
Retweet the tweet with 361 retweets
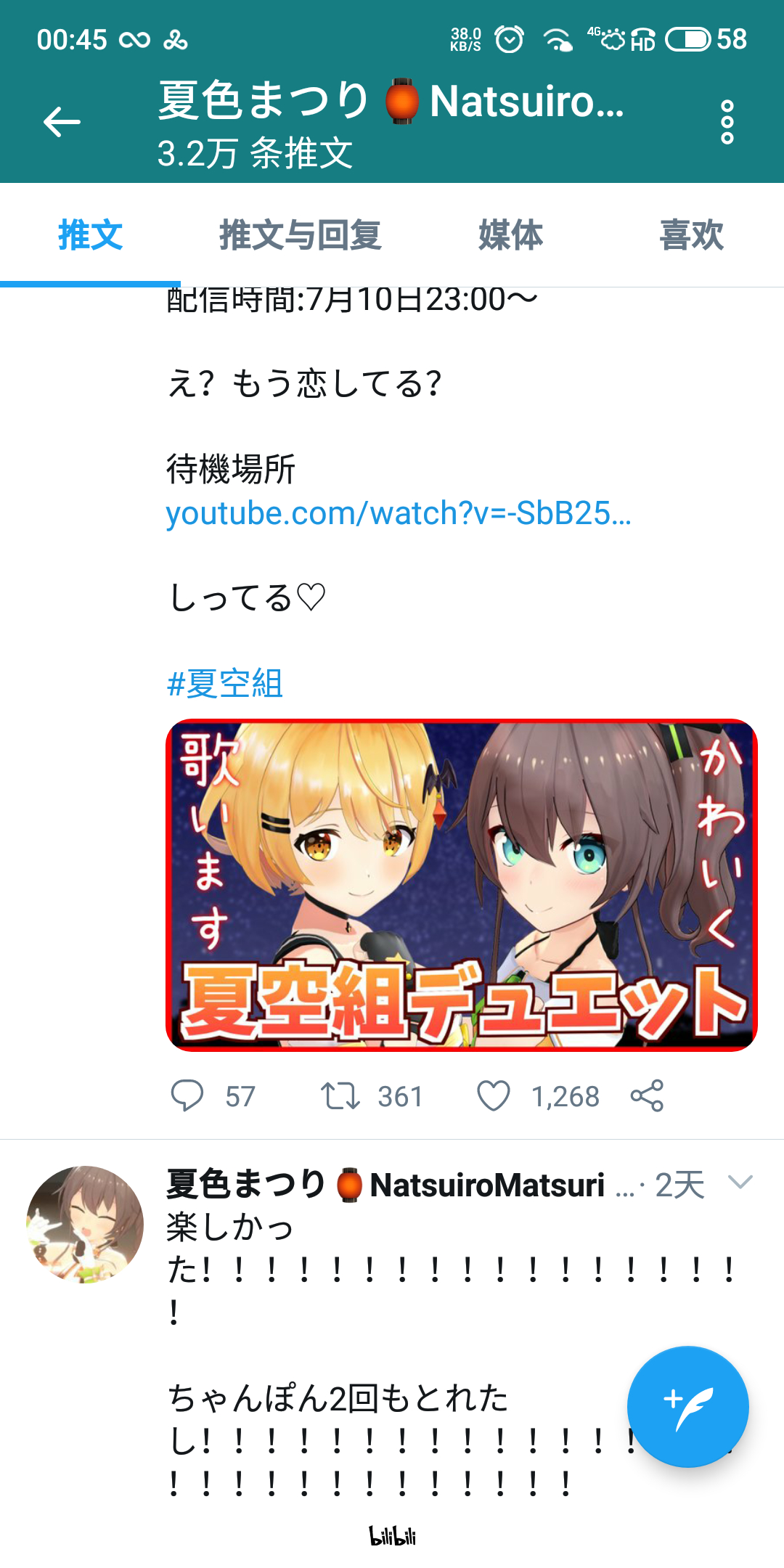click(x=340, y=1095)
